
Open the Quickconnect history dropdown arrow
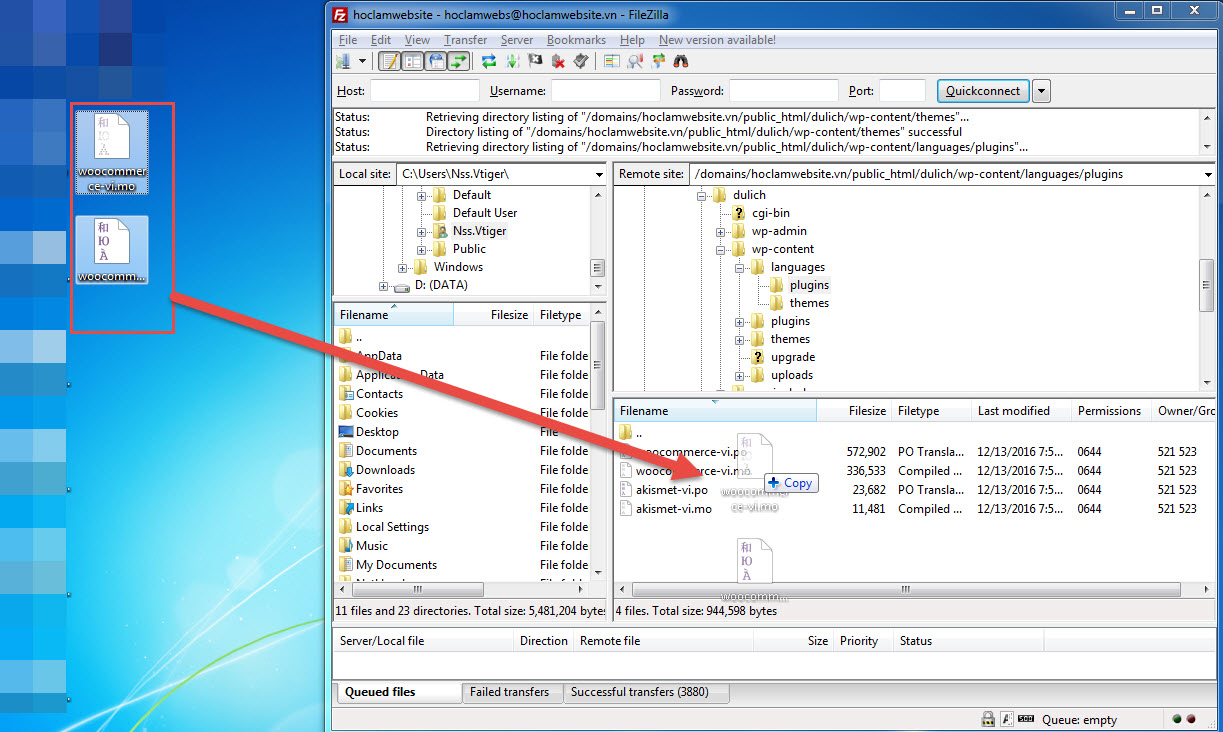coord(1041,91)
